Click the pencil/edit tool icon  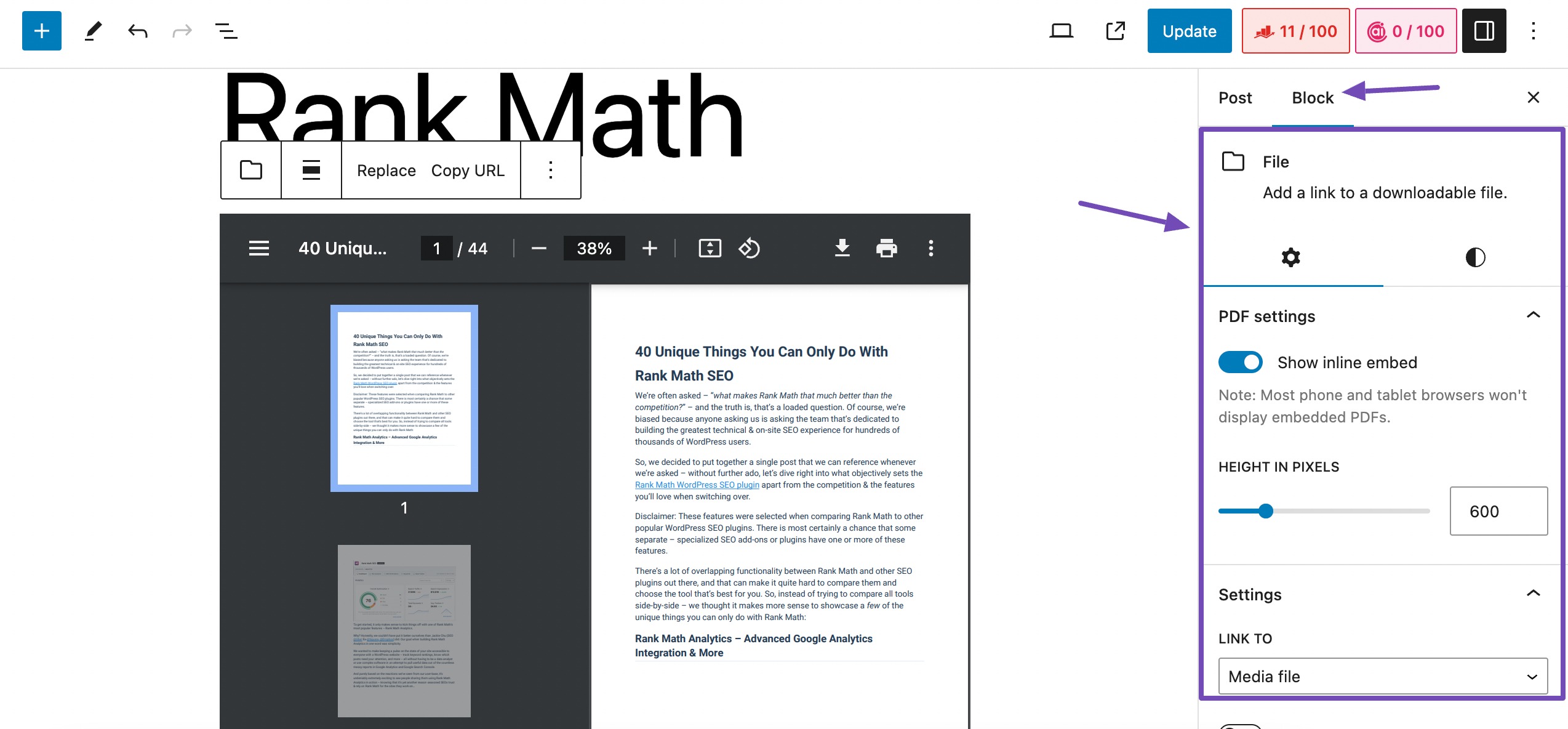[91, 30]
